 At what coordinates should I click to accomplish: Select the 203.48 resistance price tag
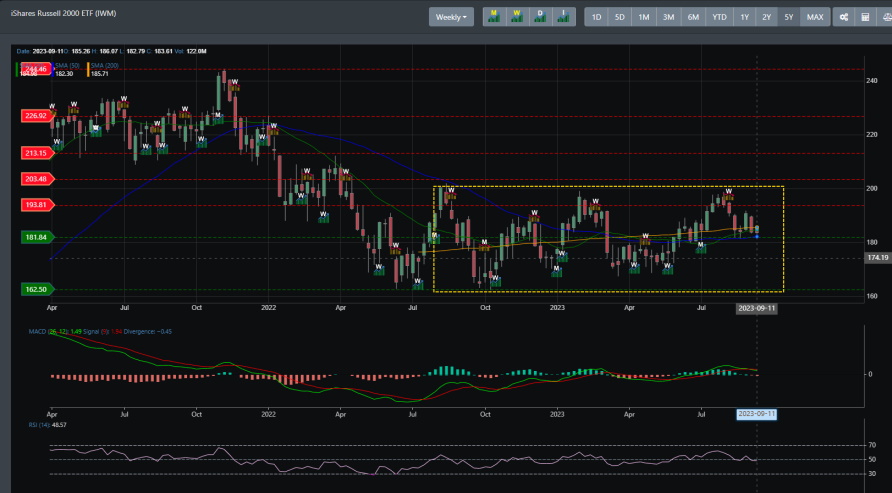[x=36, y=179]
